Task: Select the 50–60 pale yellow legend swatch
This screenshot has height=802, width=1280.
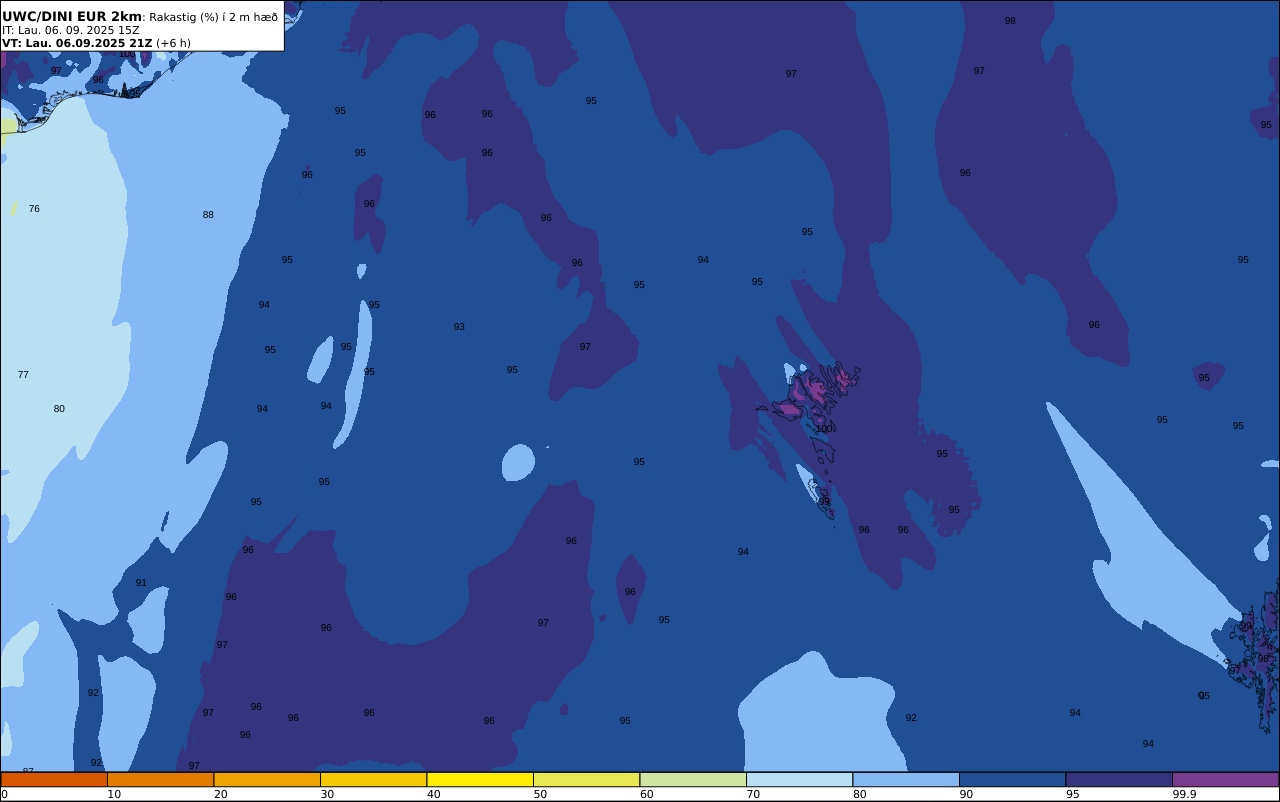Action: tap(586, 779)
